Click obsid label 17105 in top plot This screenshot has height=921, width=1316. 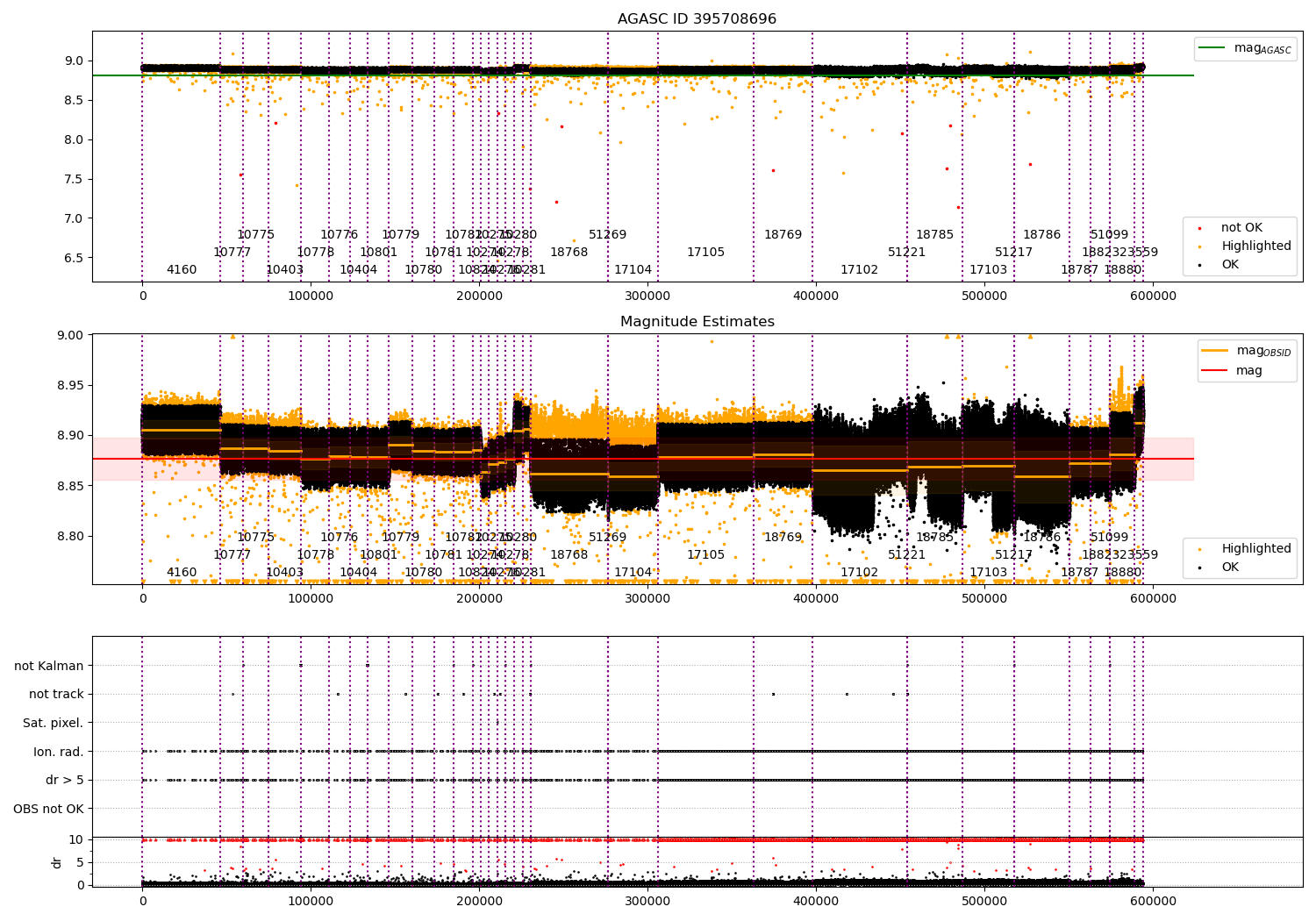[706, 253]
